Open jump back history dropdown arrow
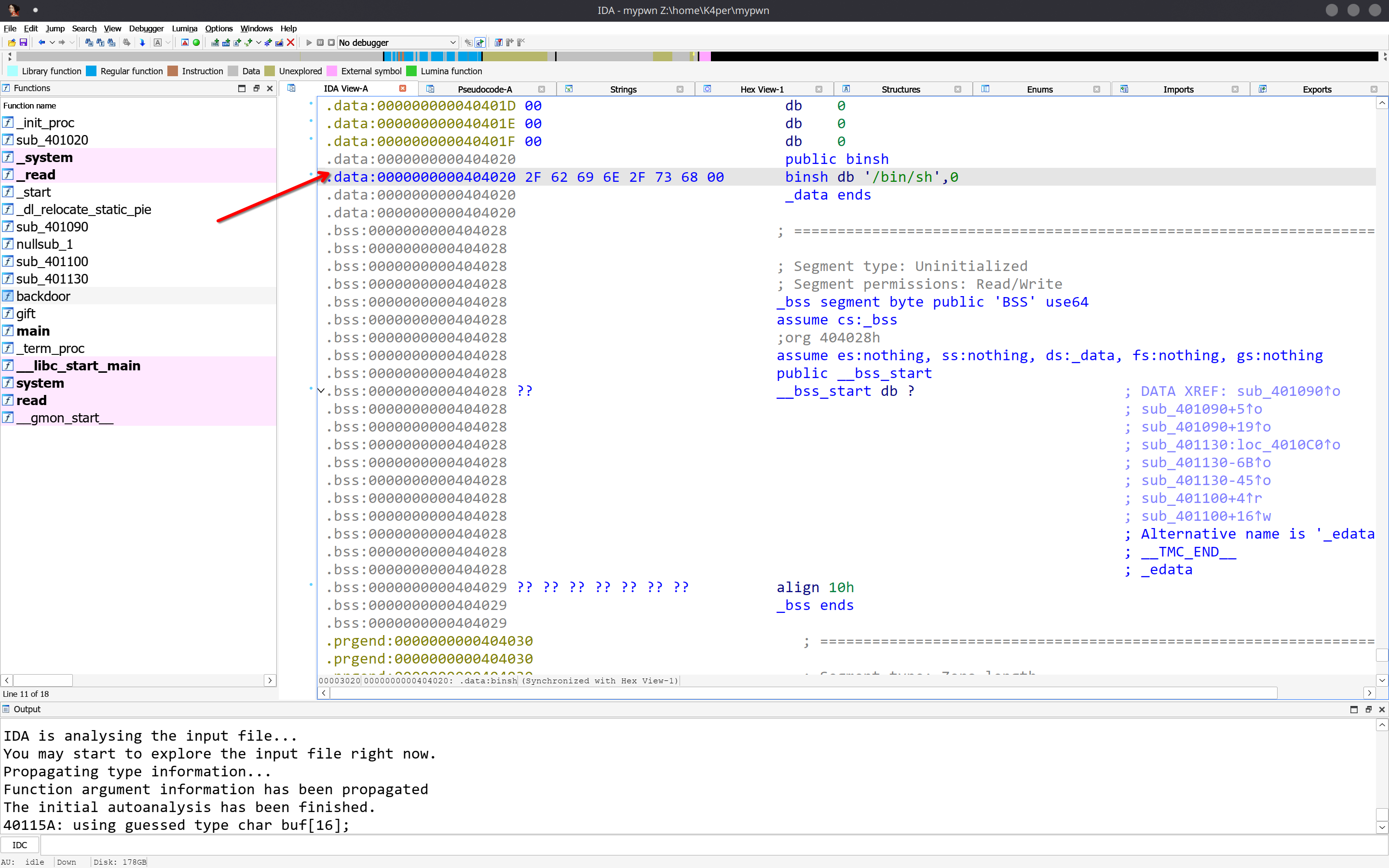Image resolution: width=1389 pixels, height=868 pixels. 52,42
